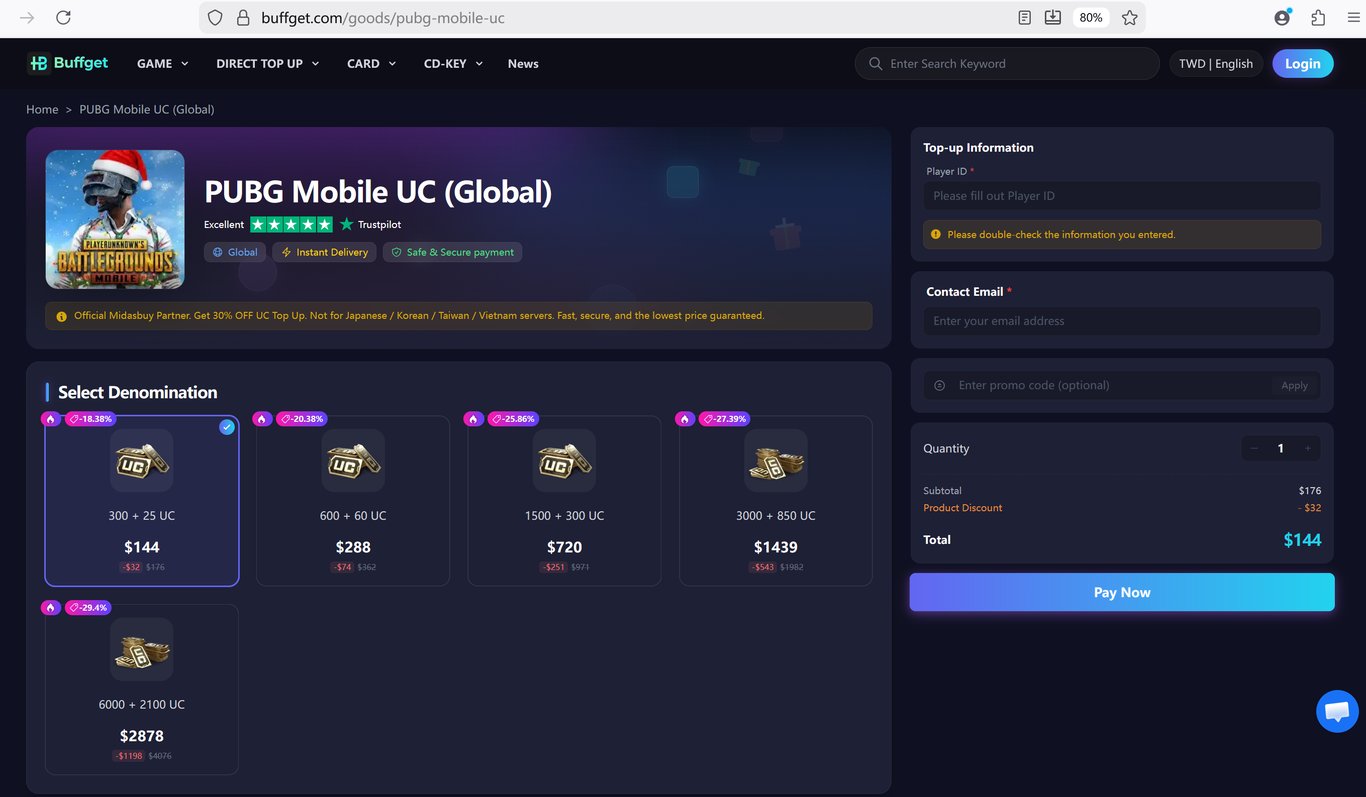The width and height of the screenshot is (1366, 797).
Task: Click the Top-up Information heading
Action: [979, 147]
